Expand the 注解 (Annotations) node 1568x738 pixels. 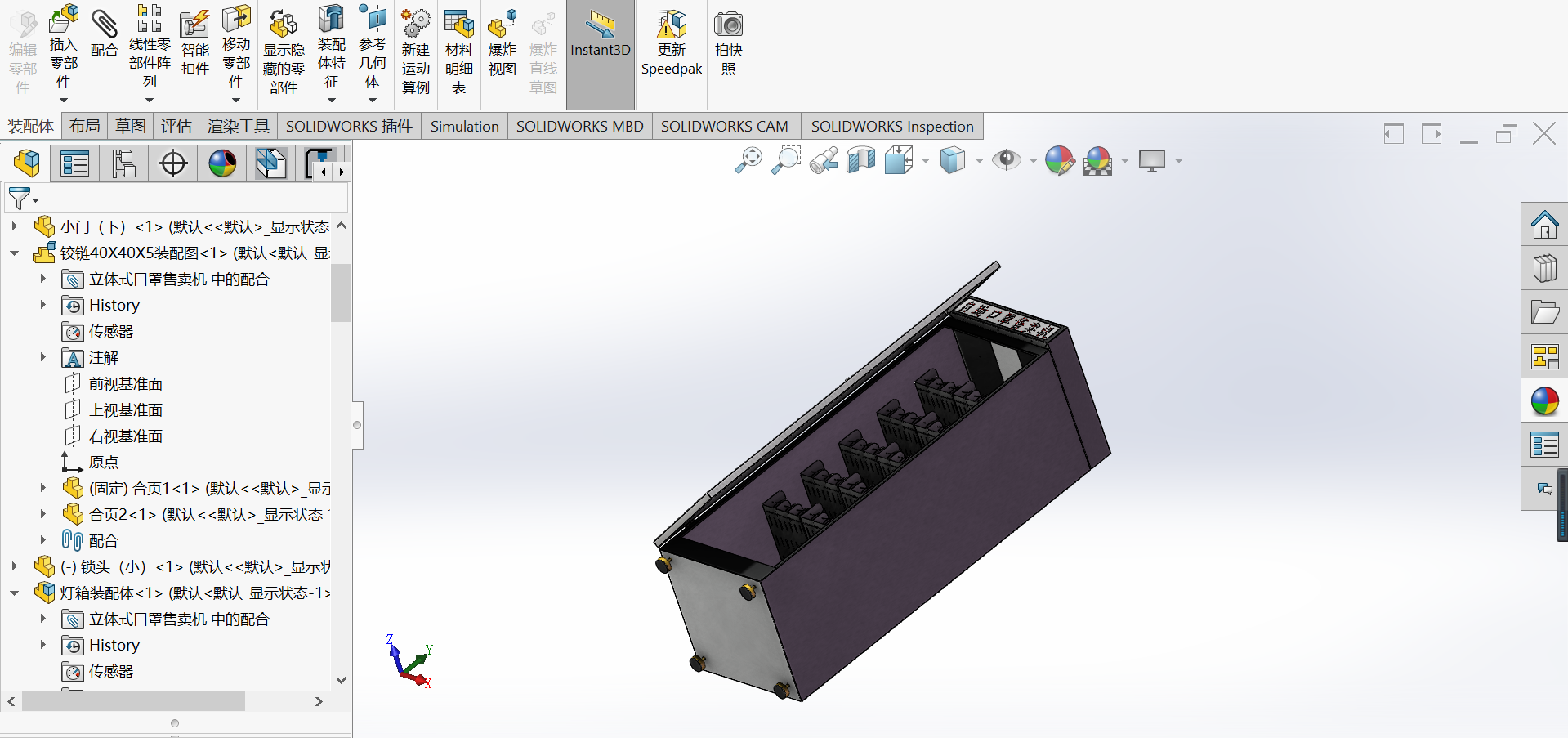(43, 357)
